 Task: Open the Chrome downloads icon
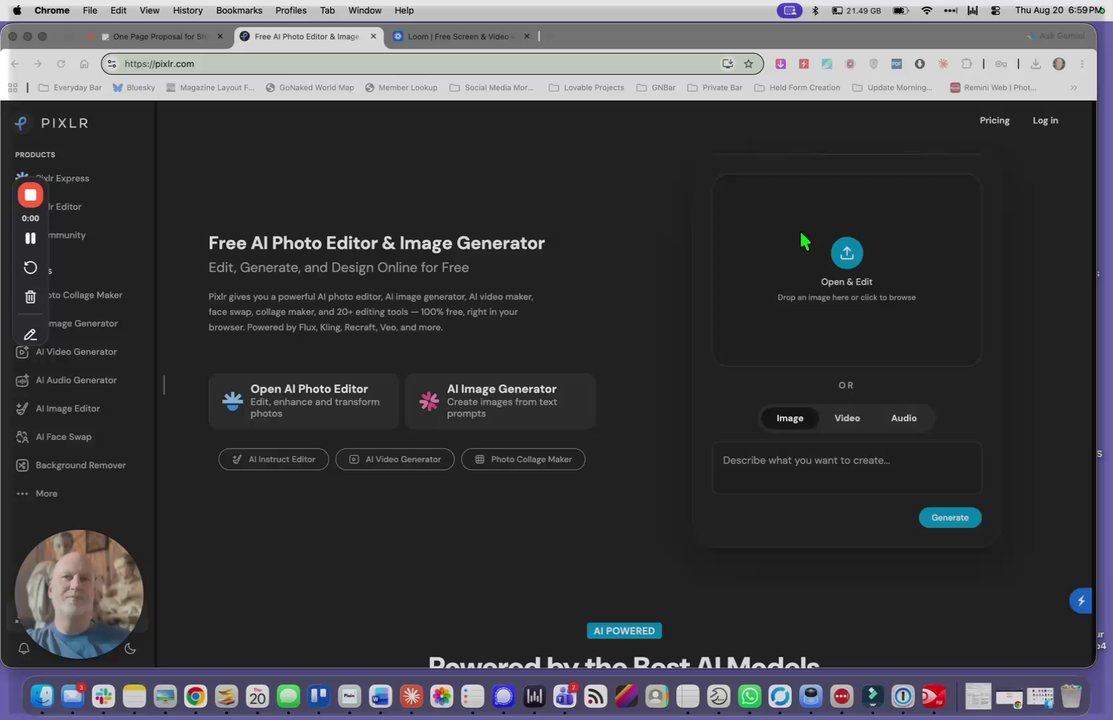pyautogui.click(x=1036, y=64)
